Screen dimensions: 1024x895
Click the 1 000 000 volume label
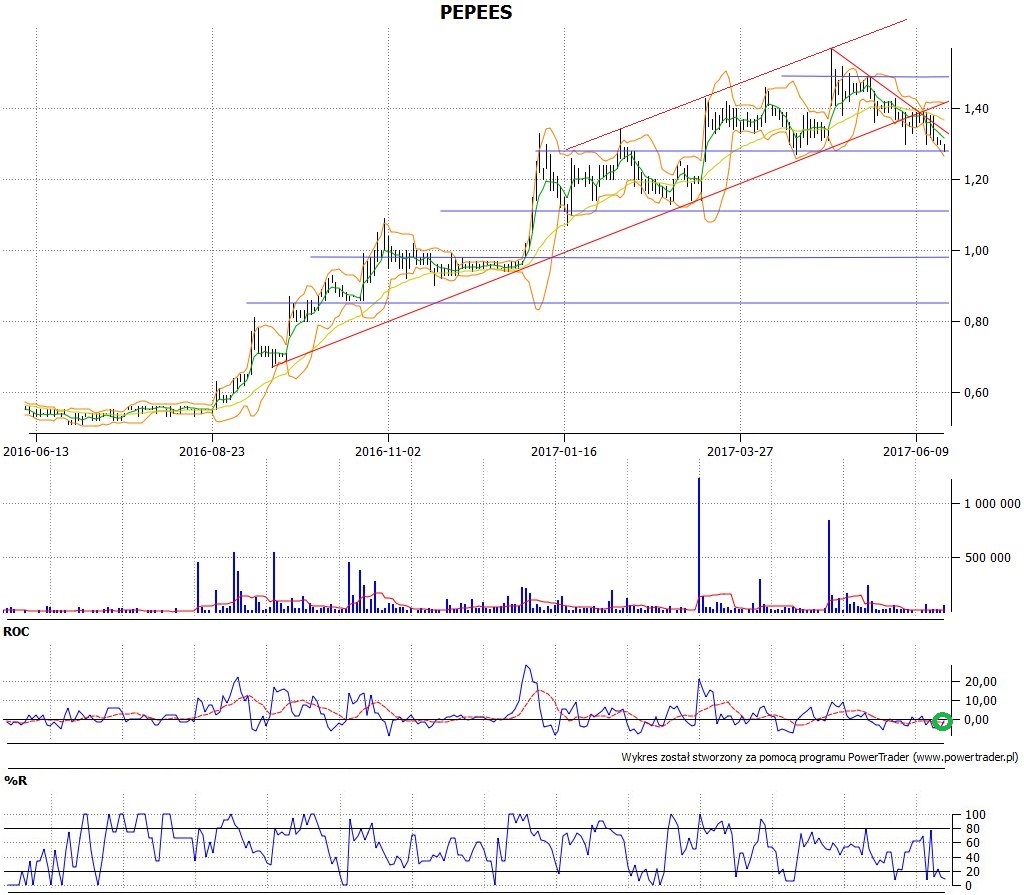[x=992, y=504]
